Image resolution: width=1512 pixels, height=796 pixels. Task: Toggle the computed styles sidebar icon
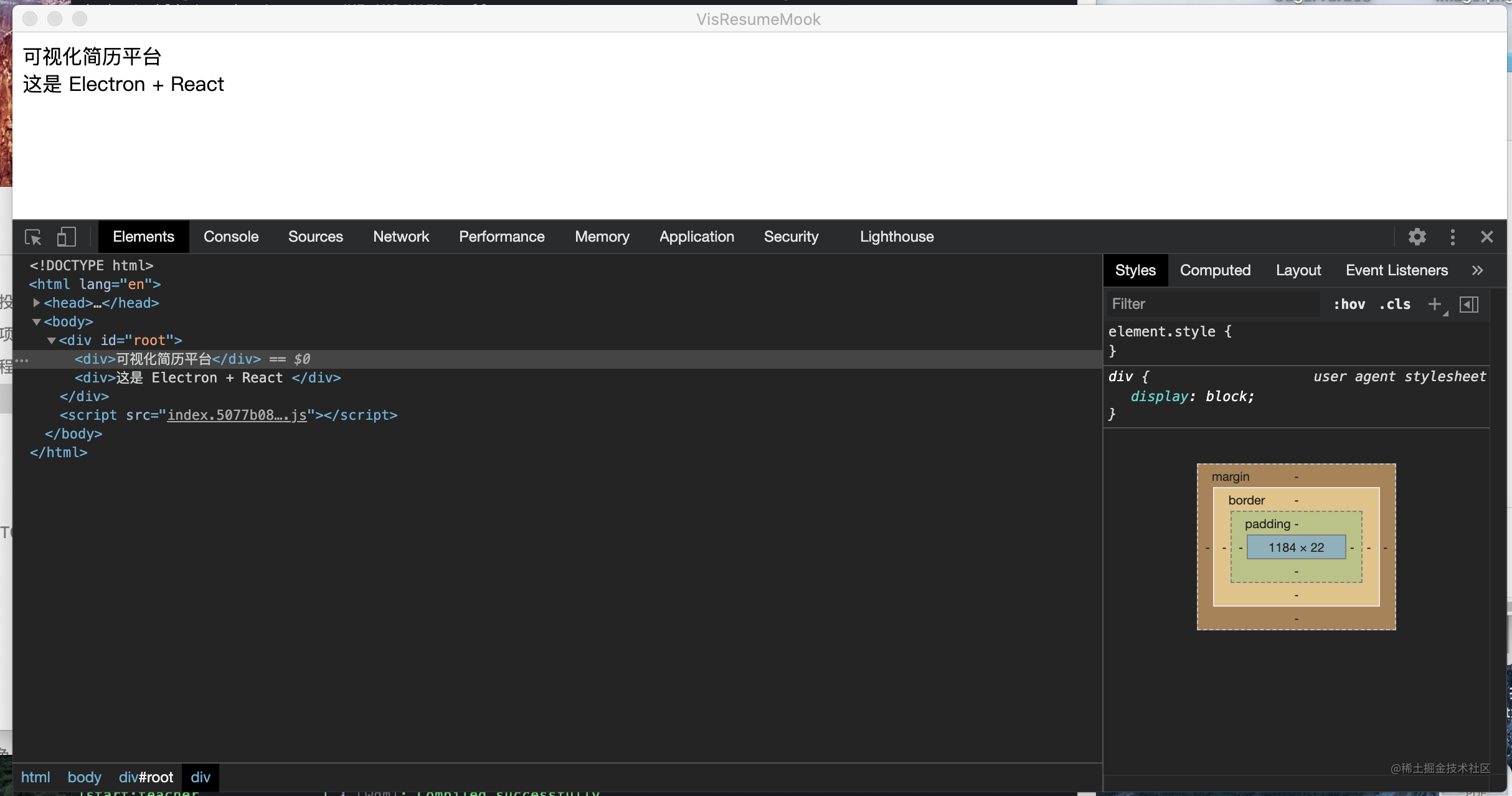tap(1468, 304)
